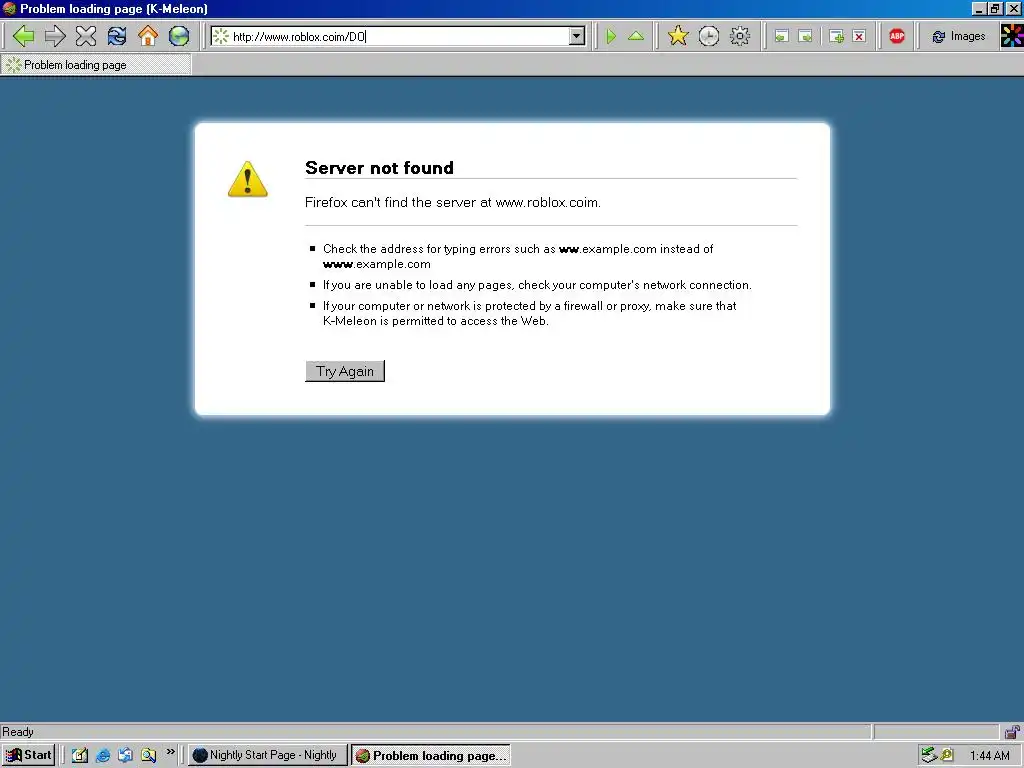
Task: Open a new tab with plus icon
Action: [836, 37]
